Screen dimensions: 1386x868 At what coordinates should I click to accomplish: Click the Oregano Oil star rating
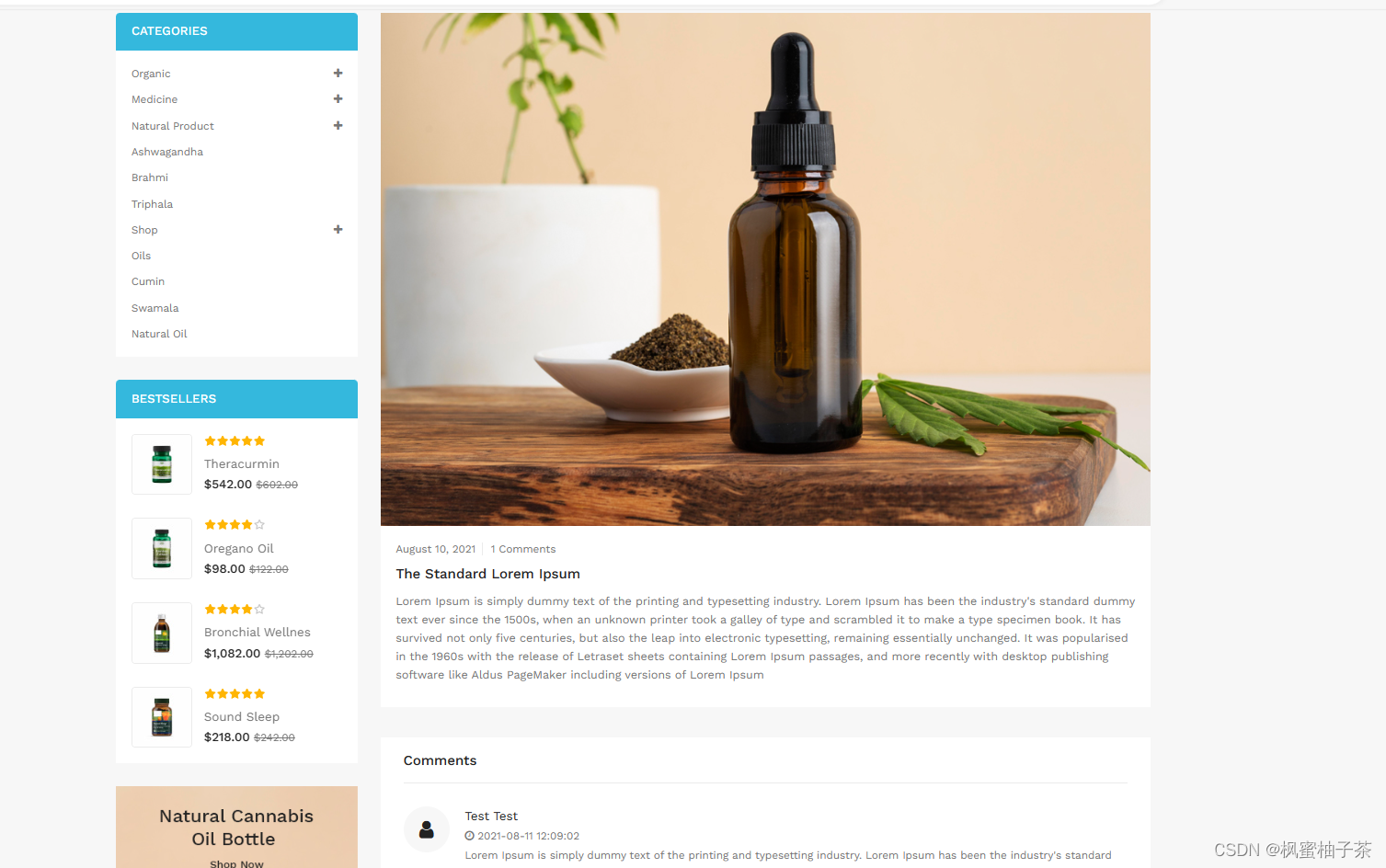tap(235, 525)
